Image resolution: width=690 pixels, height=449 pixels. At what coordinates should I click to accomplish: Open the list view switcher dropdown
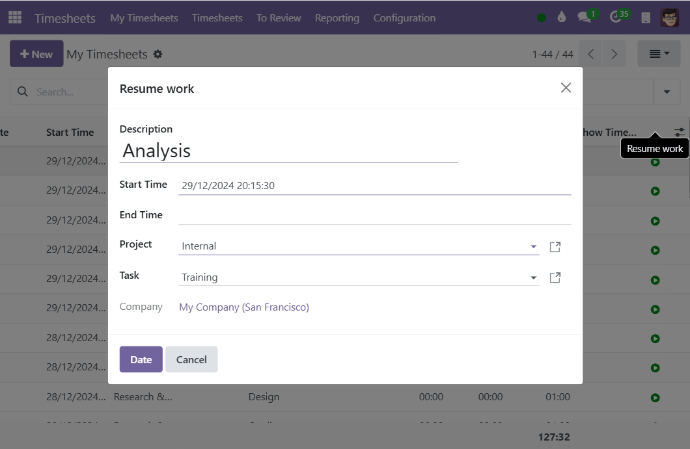click(659, 54)
